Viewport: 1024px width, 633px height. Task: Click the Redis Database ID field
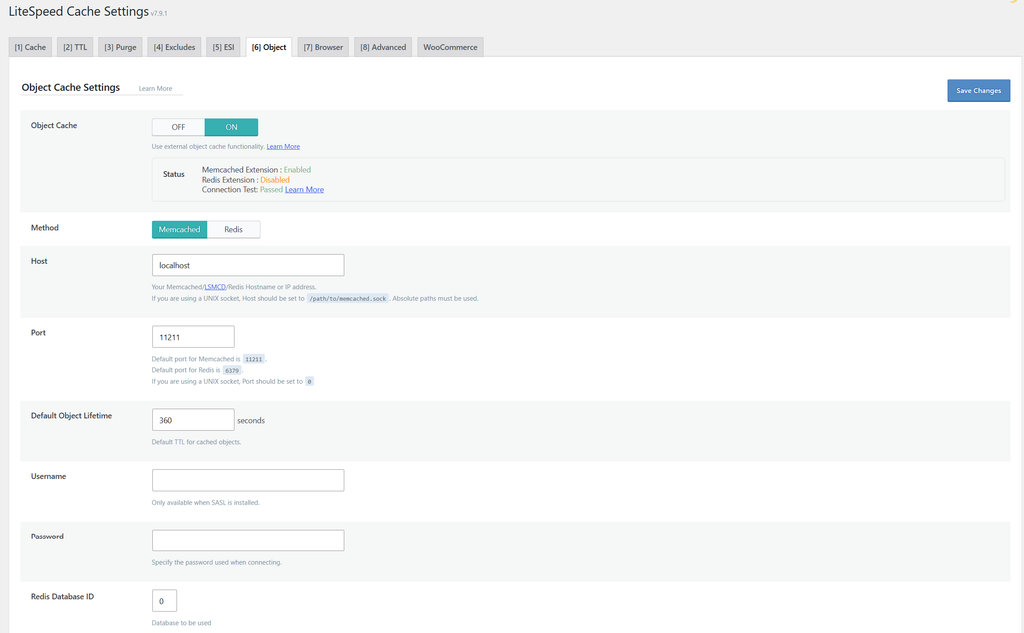point(165,600)
